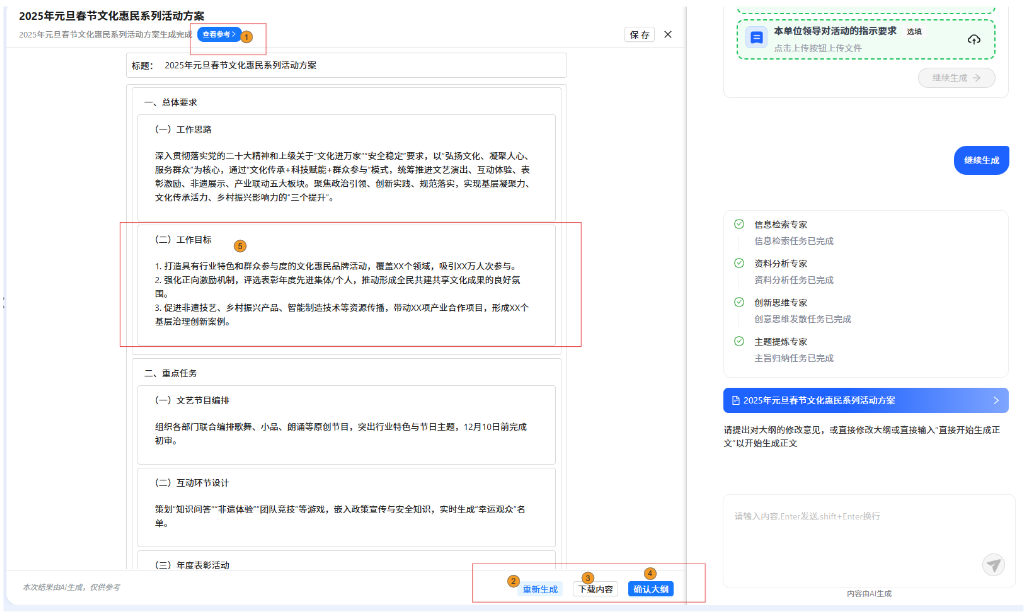This screenshot has height=616, width=1026.
Task: Click the green check icon for 主题提炼专家
Action: [x=739, y=341]
